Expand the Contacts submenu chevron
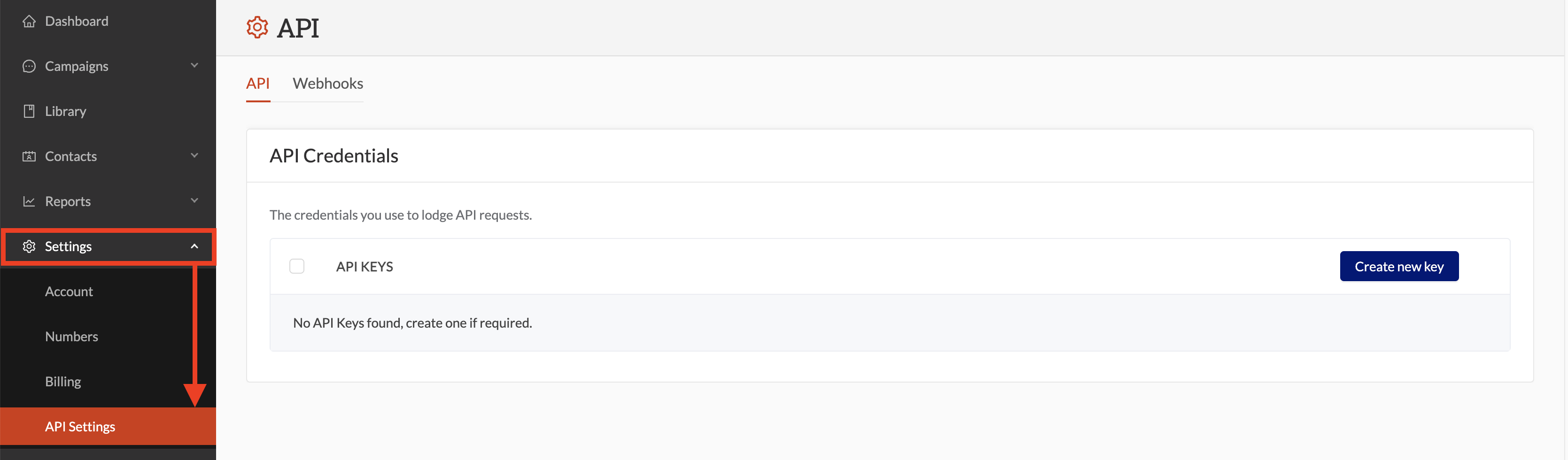This screenshot has width=1568, height=460. pos(194,156)
